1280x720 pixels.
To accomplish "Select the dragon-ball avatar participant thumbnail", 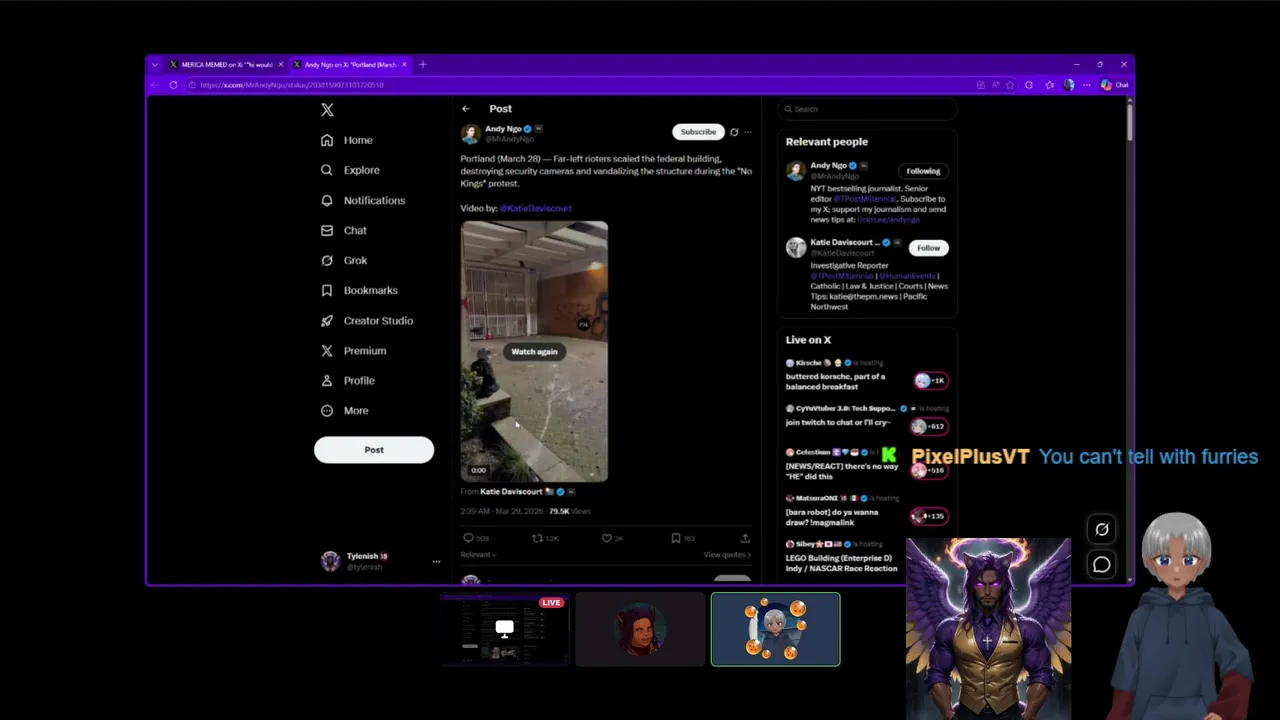I will point(775,629).
